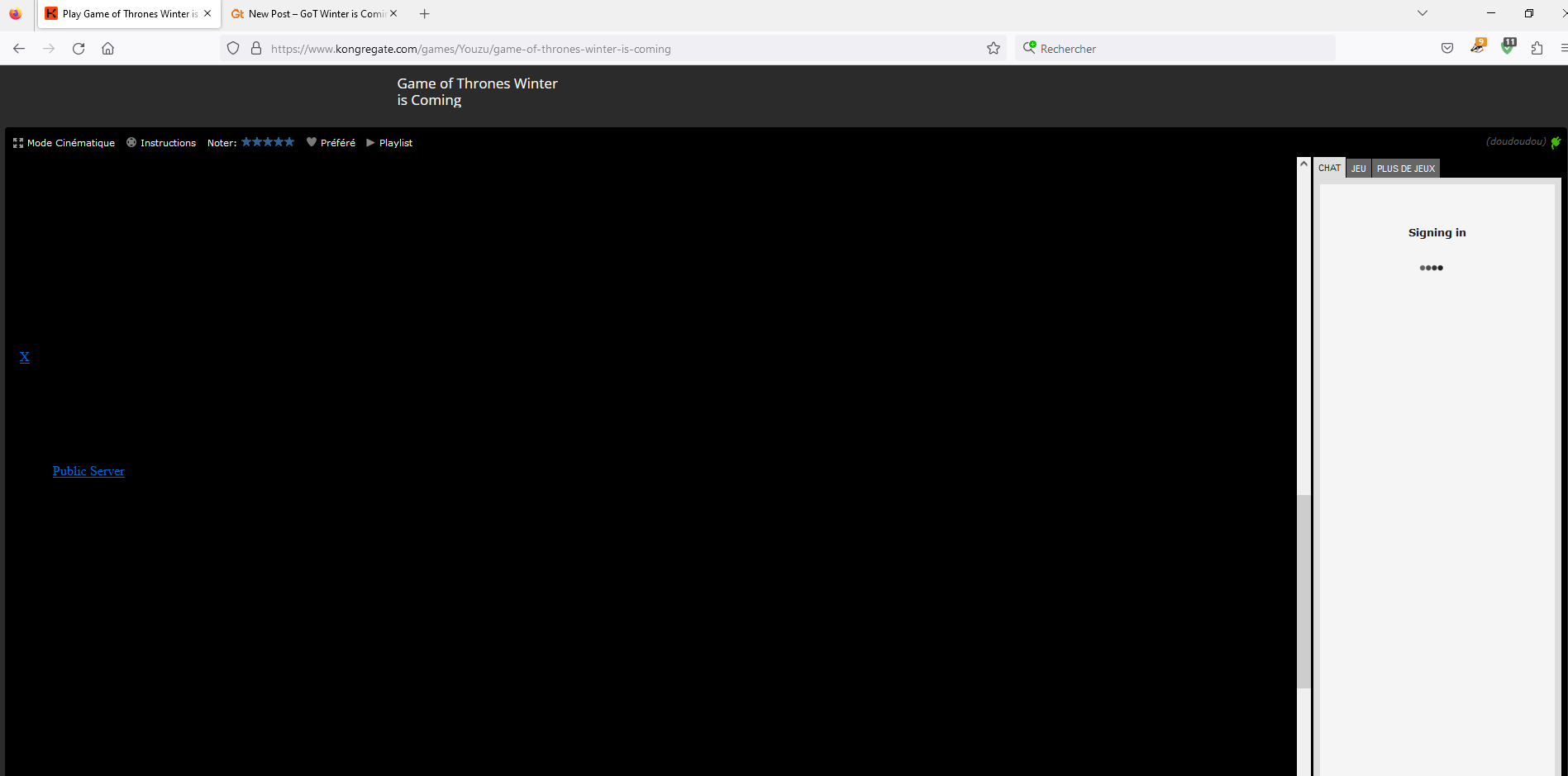Reload the current page
The width and height of the screenshot is (1568, 776).
click(x=79, y=49)
